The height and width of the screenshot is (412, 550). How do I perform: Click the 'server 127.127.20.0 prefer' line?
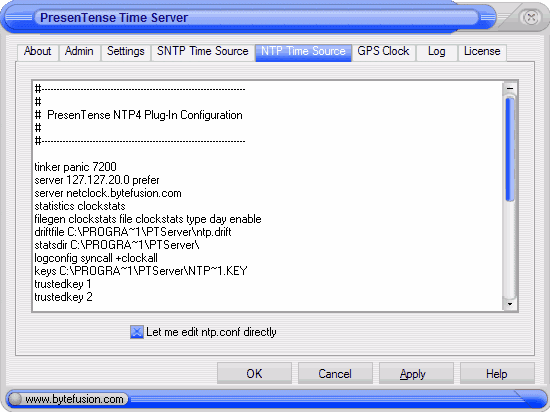(x=97, y=180)
